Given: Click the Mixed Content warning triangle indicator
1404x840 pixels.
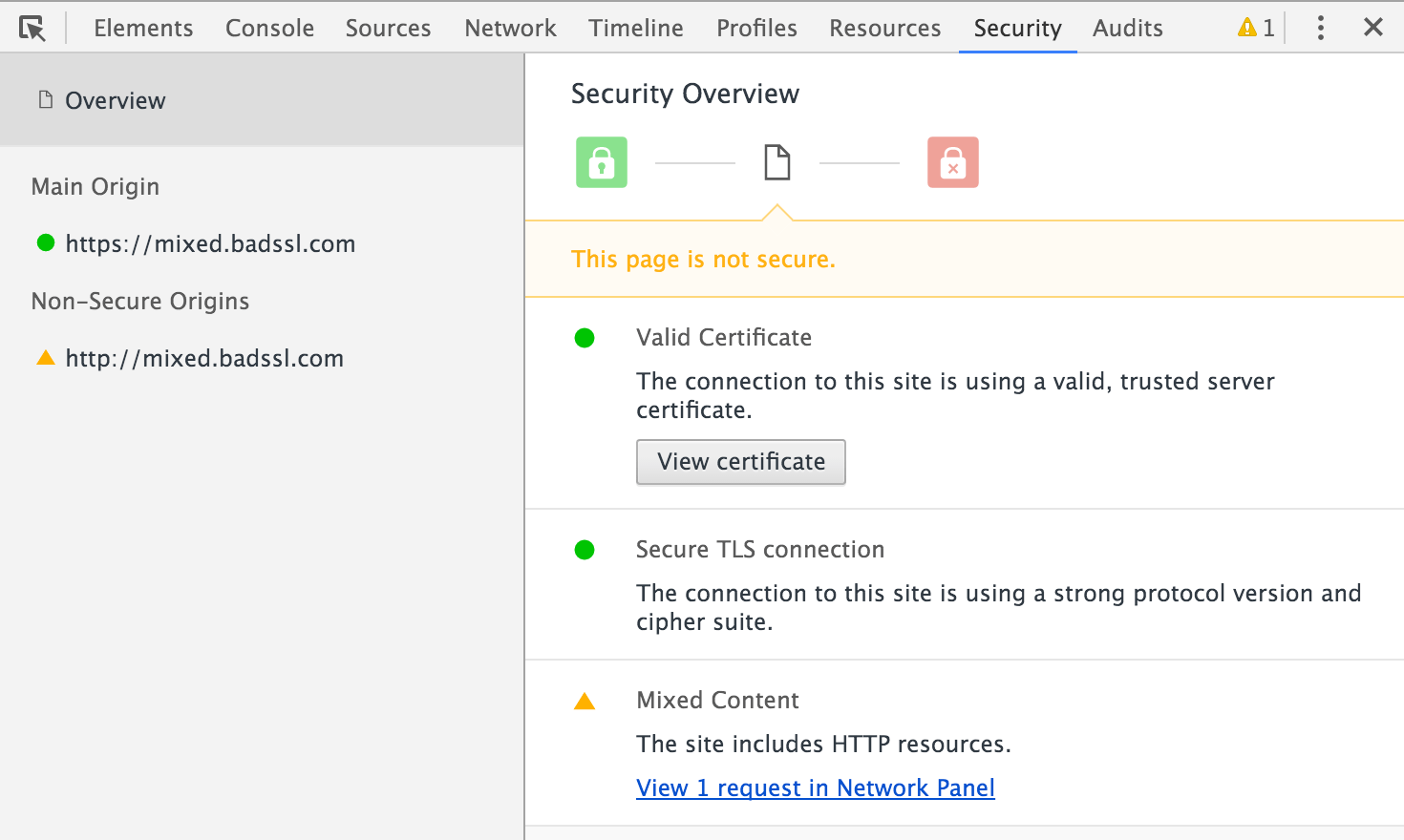Looking at the screenshot, I should (584, 700).
